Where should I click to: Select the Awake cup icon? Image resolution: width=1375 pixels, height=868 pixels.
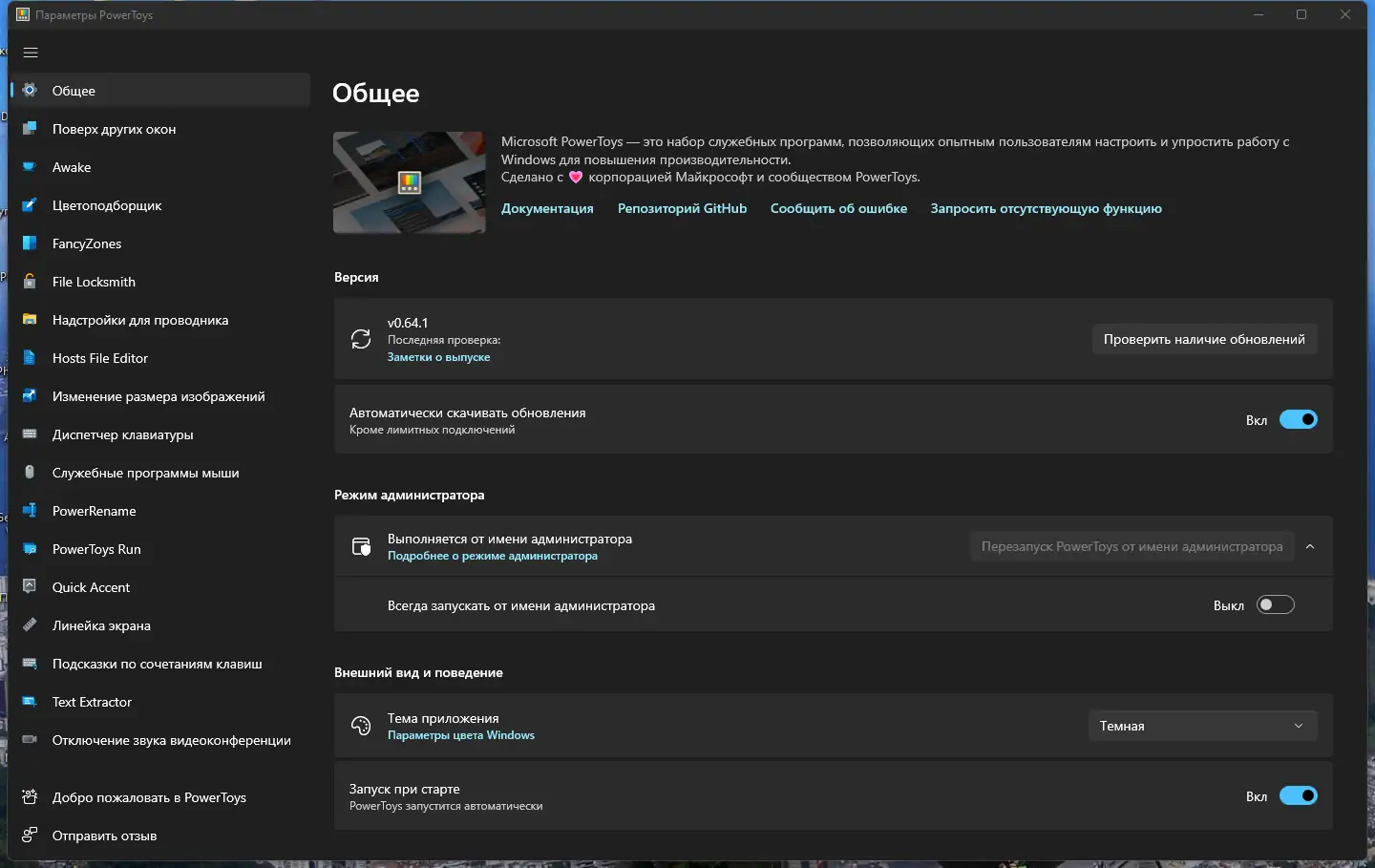click(x=30, y=167)
